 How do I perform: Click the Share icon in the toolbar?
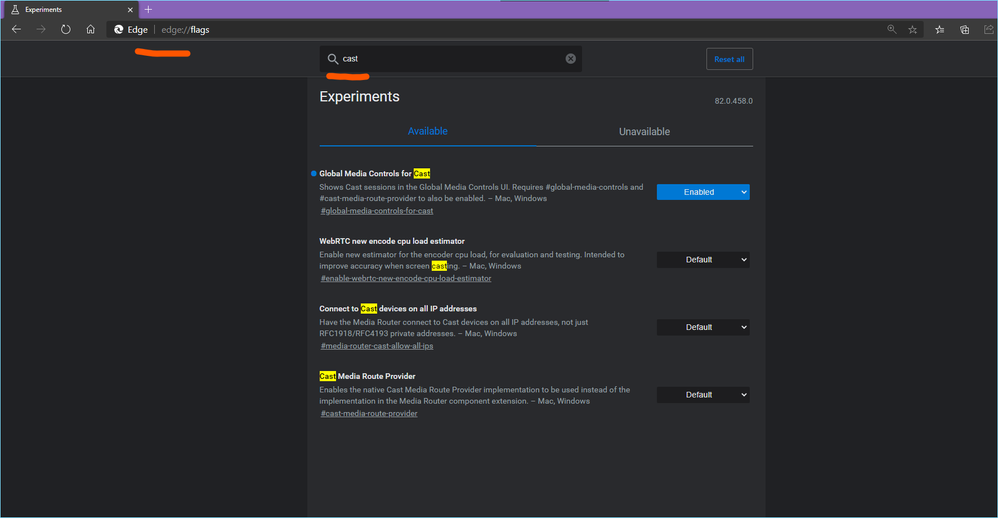[x=988, y=29]
